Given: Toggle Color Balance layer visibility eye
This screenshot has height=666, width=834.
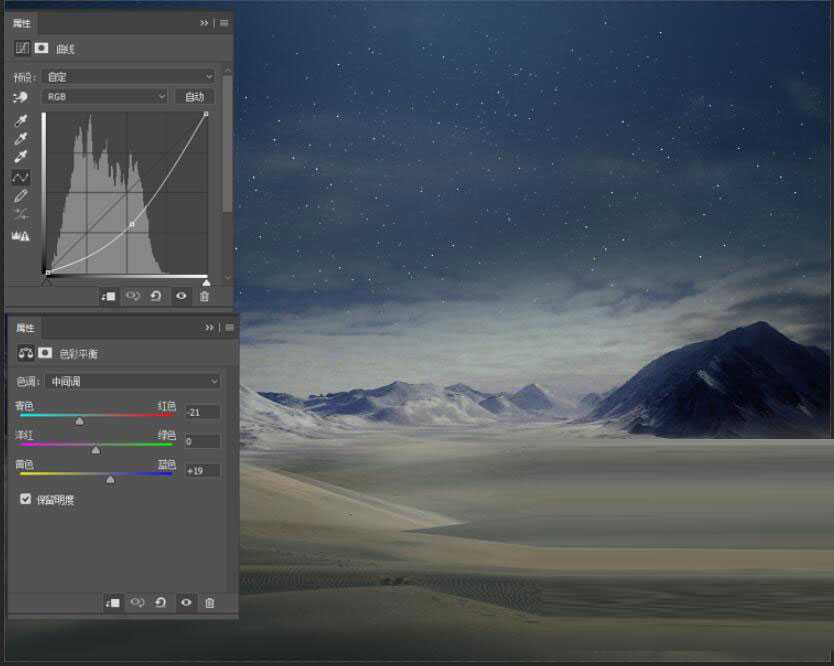Looking at the screenshot, I should pos(185,603).
